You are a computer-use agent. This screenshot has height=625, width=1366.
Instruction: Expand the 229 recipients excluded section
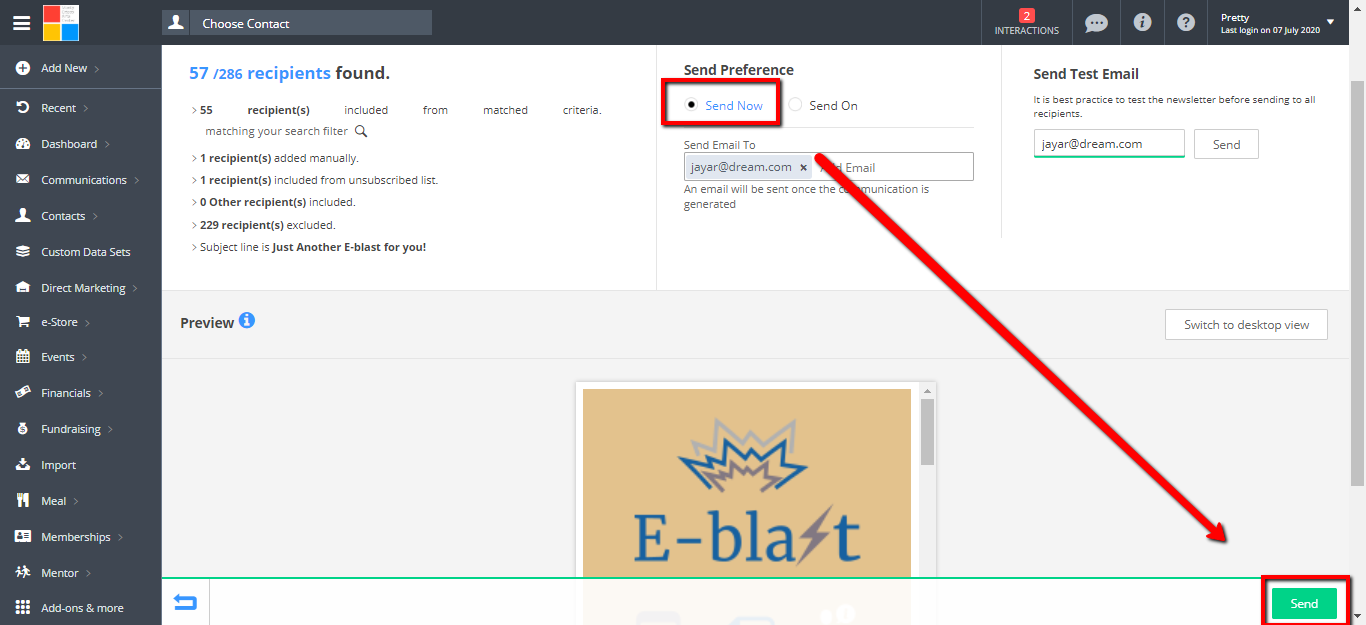point(194,225)
